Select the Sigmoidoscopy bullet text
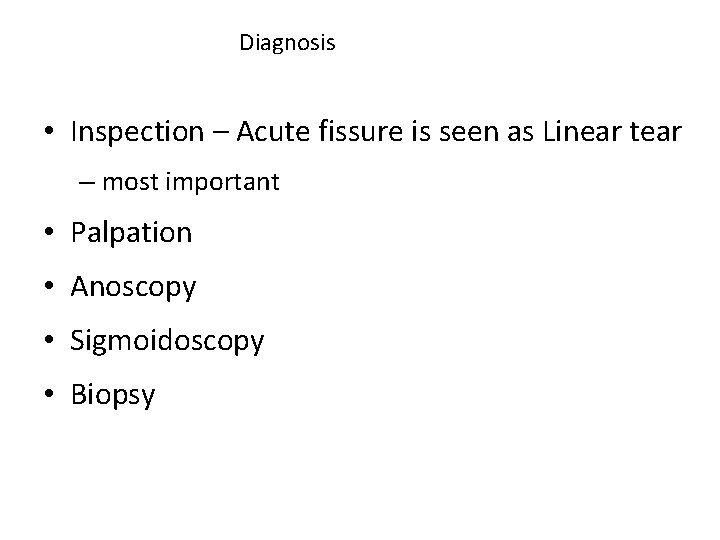Viewport: 720px width, 540px height. click(167, 342)
